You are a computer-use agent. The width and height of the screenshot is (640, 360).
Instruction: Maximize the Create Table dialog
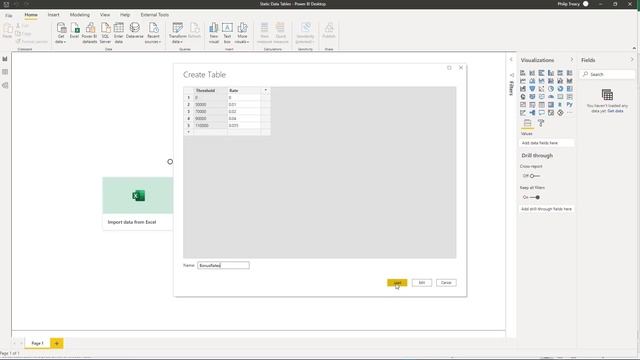pyautogui.click(x=449, y=68)
